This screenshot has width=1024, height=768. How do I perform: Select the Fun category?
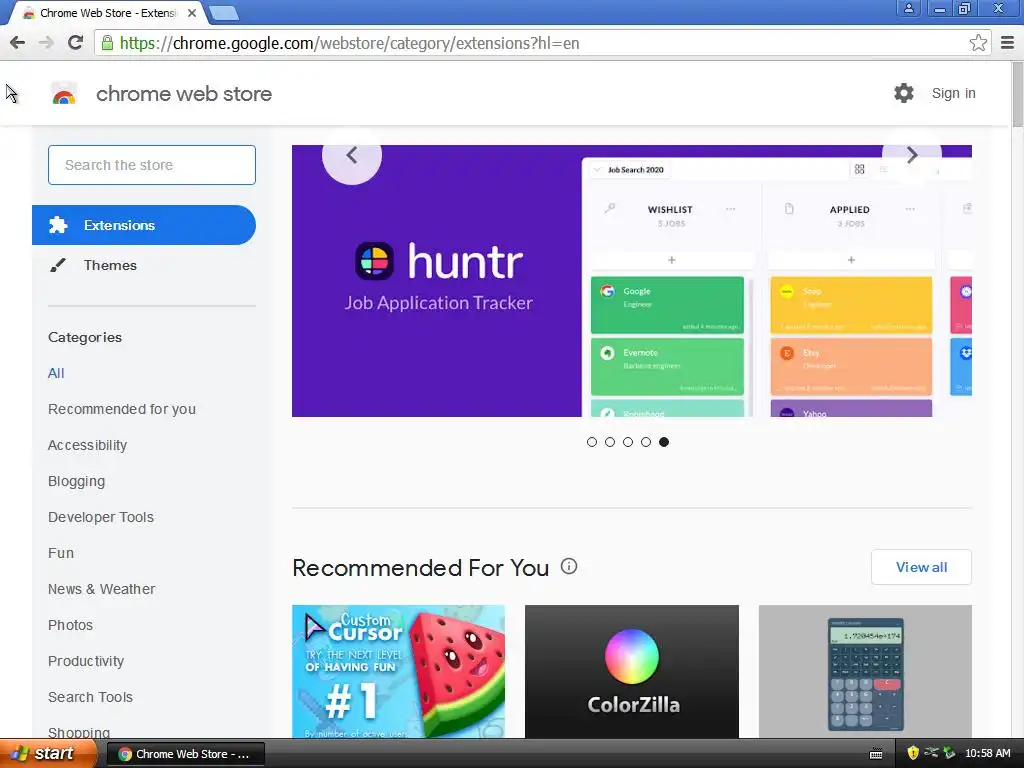(61, 552)
